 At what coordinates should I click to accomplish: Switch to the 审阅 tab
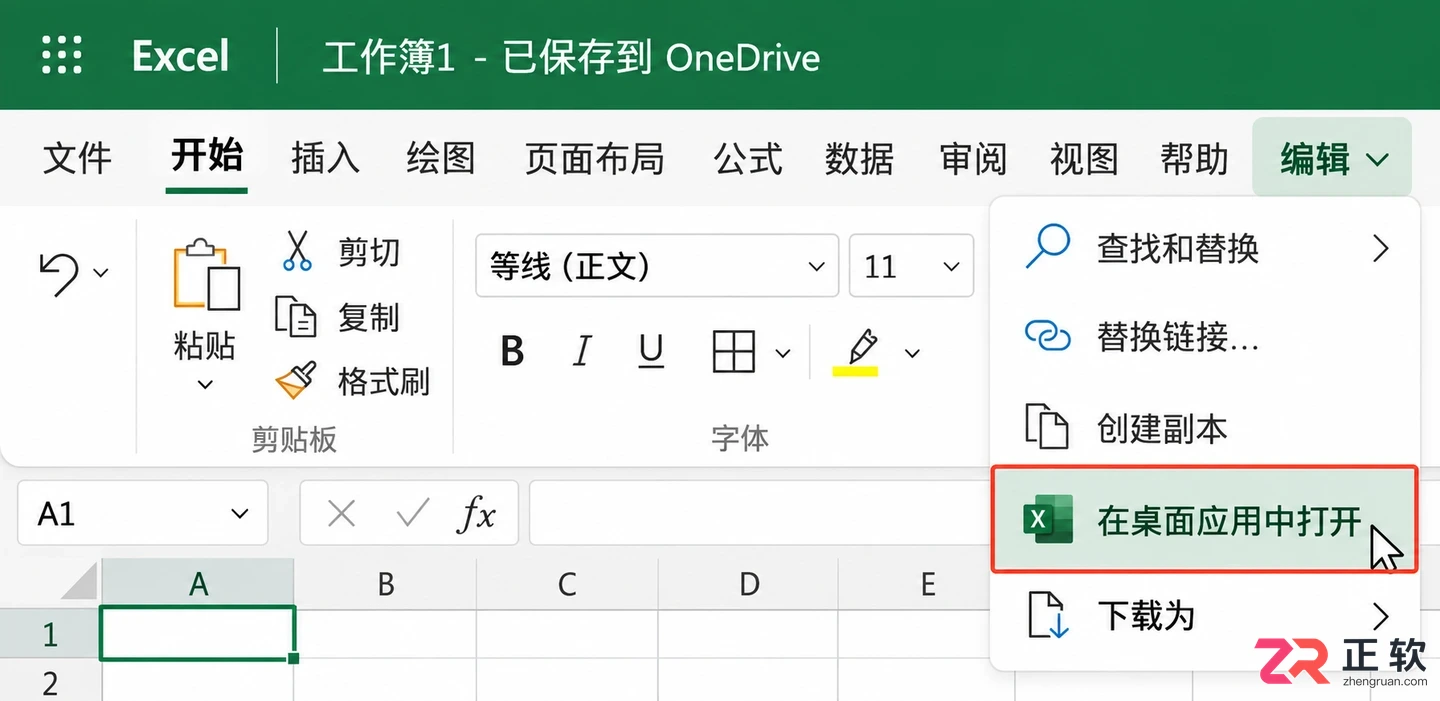(973, 158)
